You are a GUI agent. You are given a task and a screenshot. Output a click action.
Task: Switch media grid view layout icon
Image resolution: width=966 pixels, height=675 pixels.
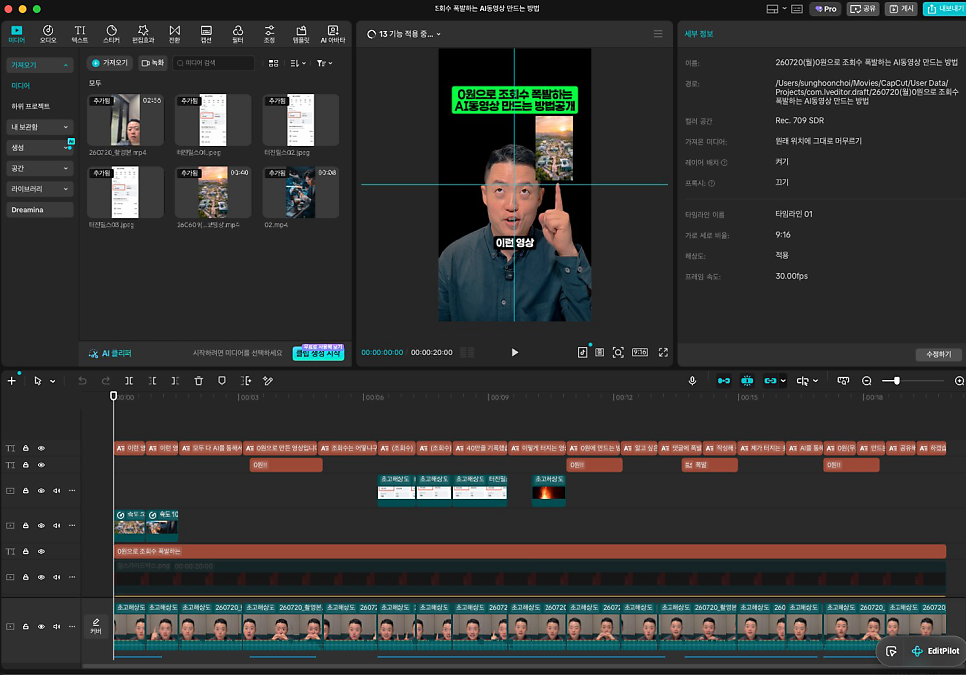[274, 63]
